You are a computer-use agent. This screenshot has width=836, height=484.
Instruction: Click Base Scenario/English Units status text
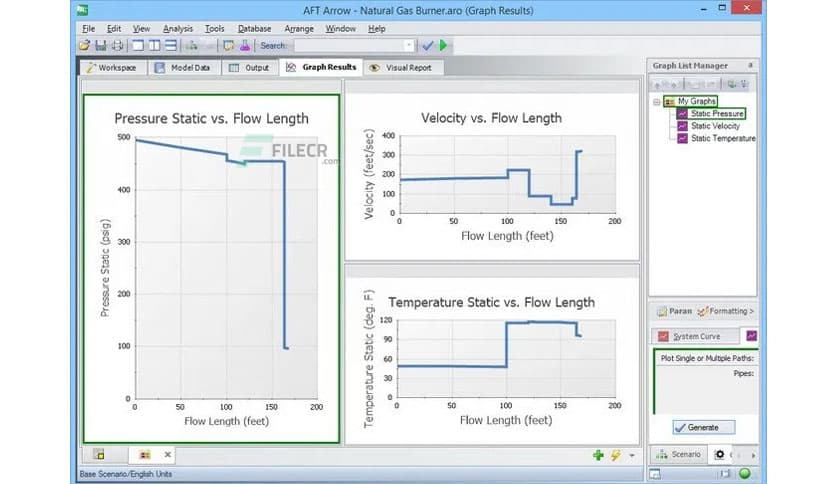tap(126, 474)
